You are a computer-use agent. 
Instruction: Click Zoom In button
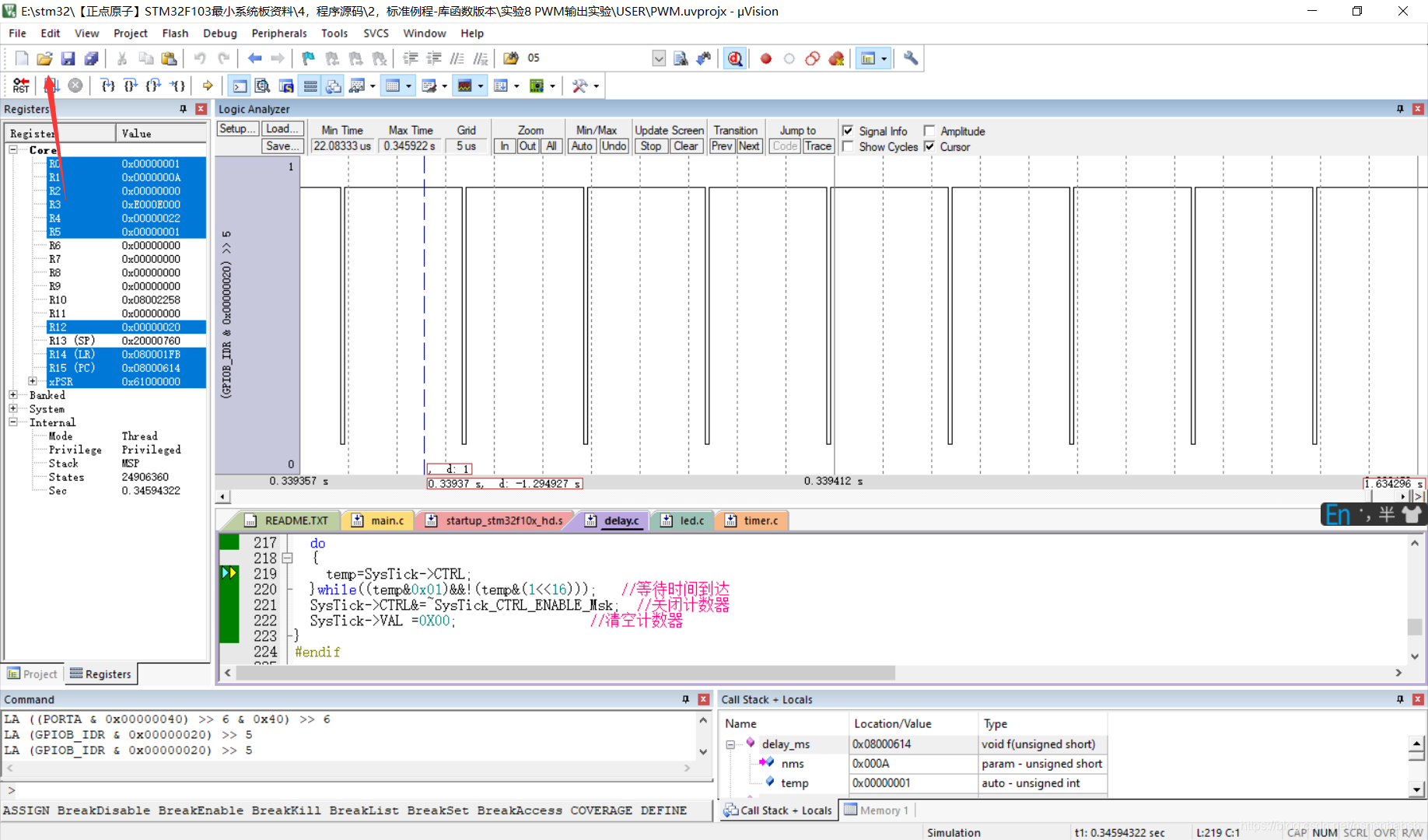(x=505, y=145)
